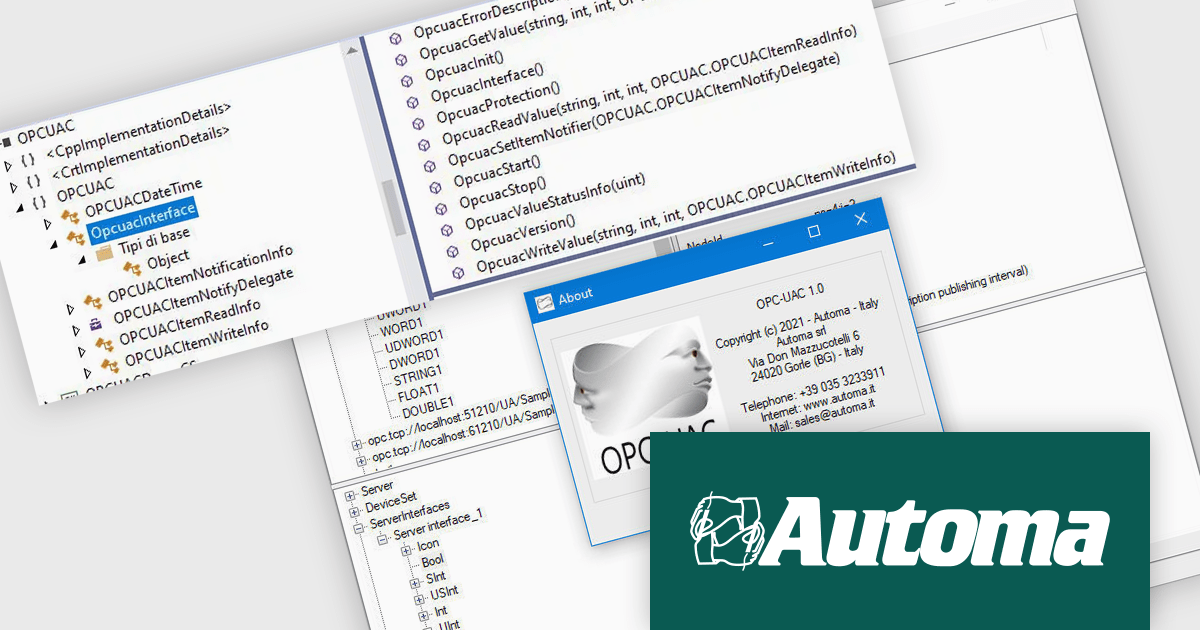Expand the DeviceSet tree node
The image size is (1200, 630).
354,510
